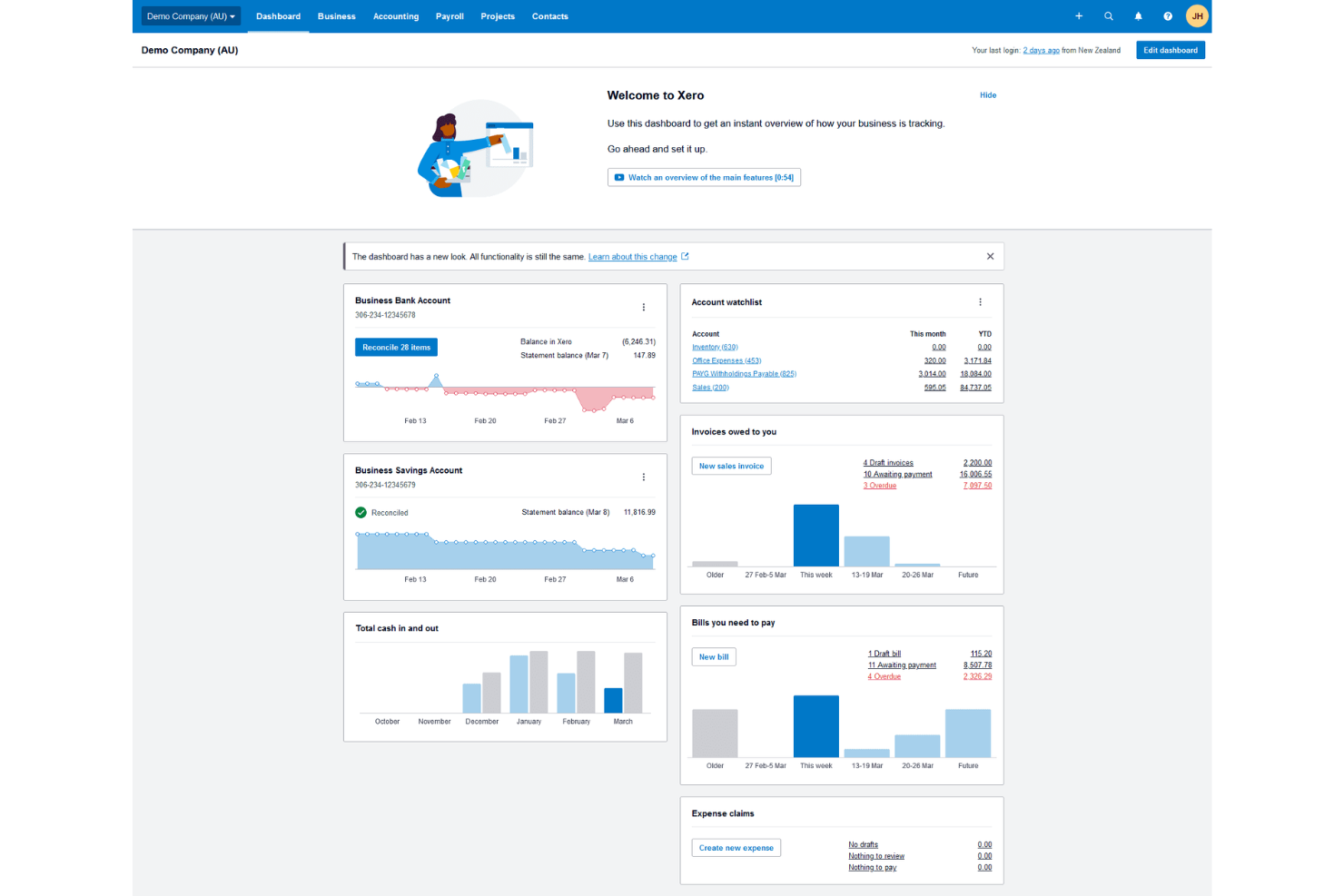Screen dimensions: 1344x896
Task: Open the Sales (200) account link
Action: point(710,388)
